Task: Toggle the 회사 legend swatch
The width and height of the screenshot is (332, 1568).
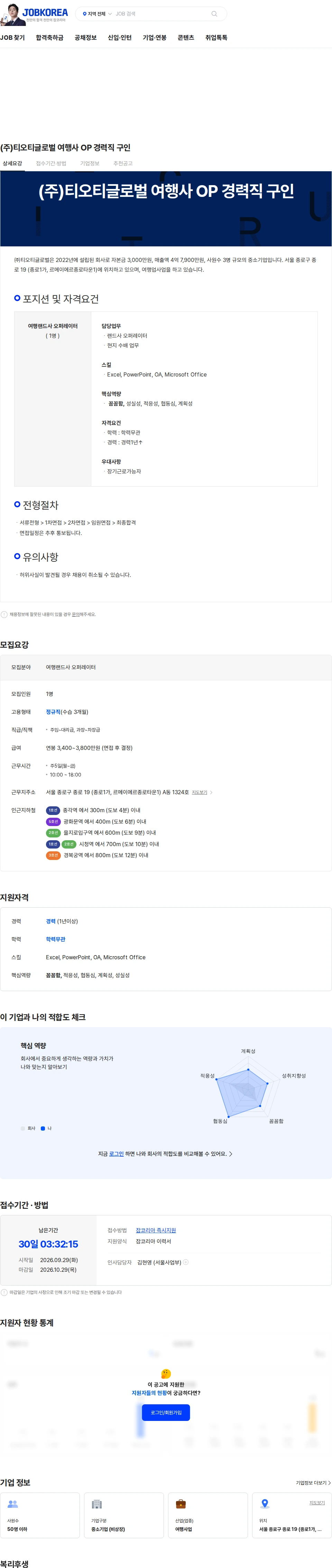Action: point(23,1128)
